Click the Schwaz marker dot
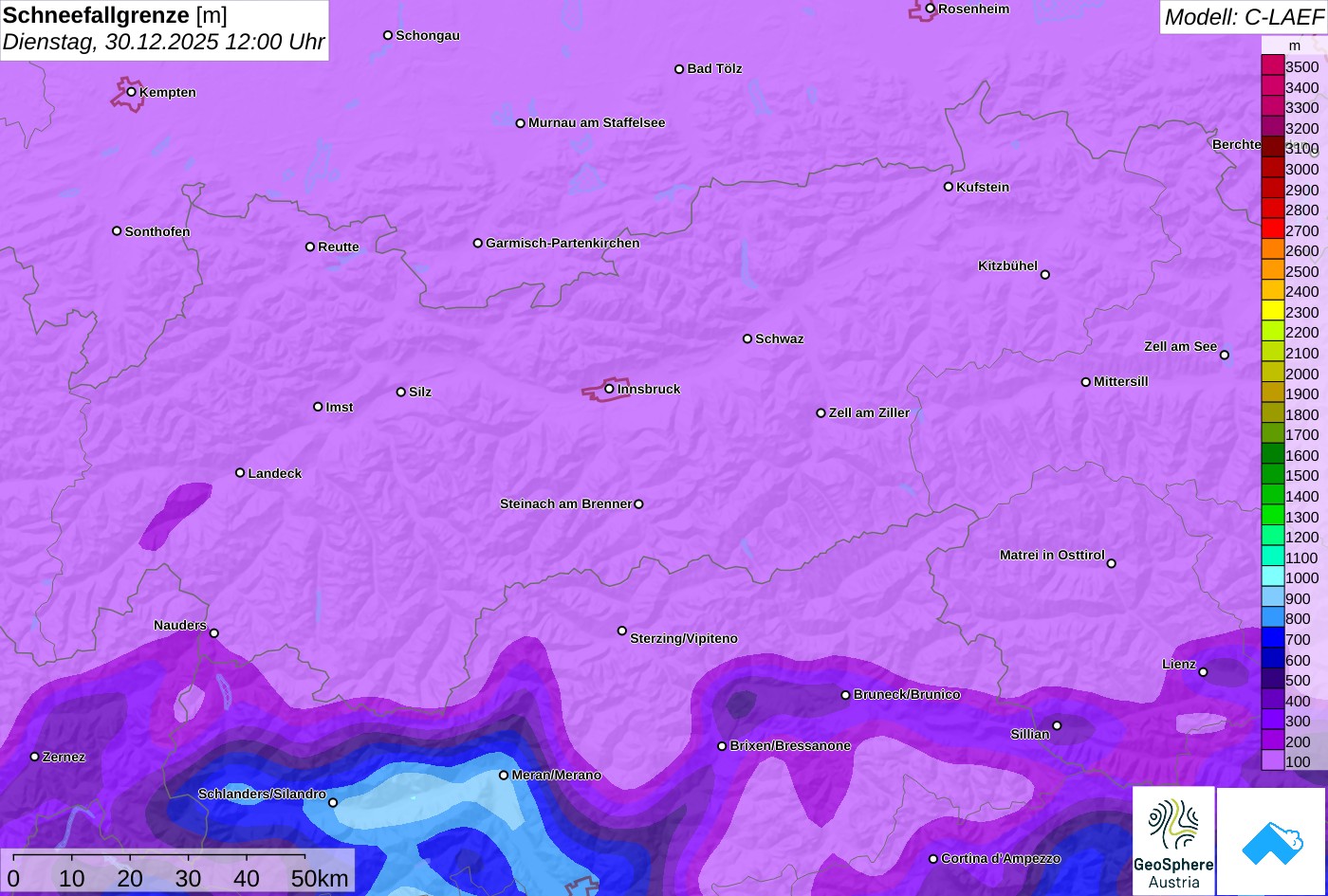Screen dimensions: 1328x896 (747, 338)
